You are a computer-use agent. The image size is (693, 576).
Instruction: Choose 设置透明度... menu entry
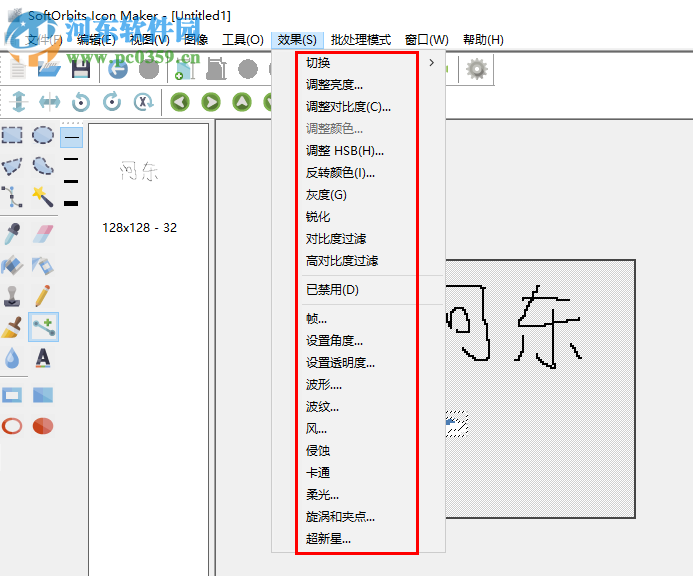point(358,363)
